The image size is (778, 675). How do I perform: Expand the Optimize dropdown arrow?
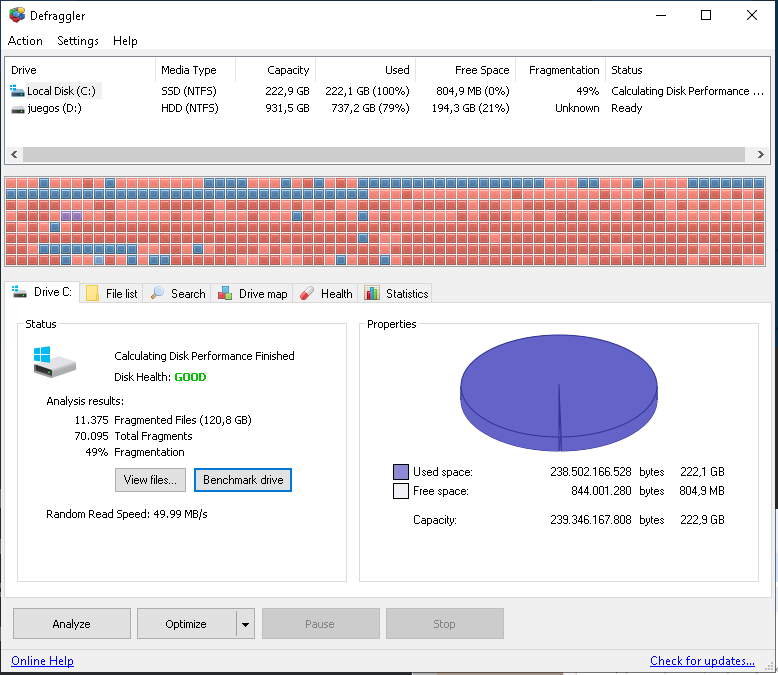point(246,624)
